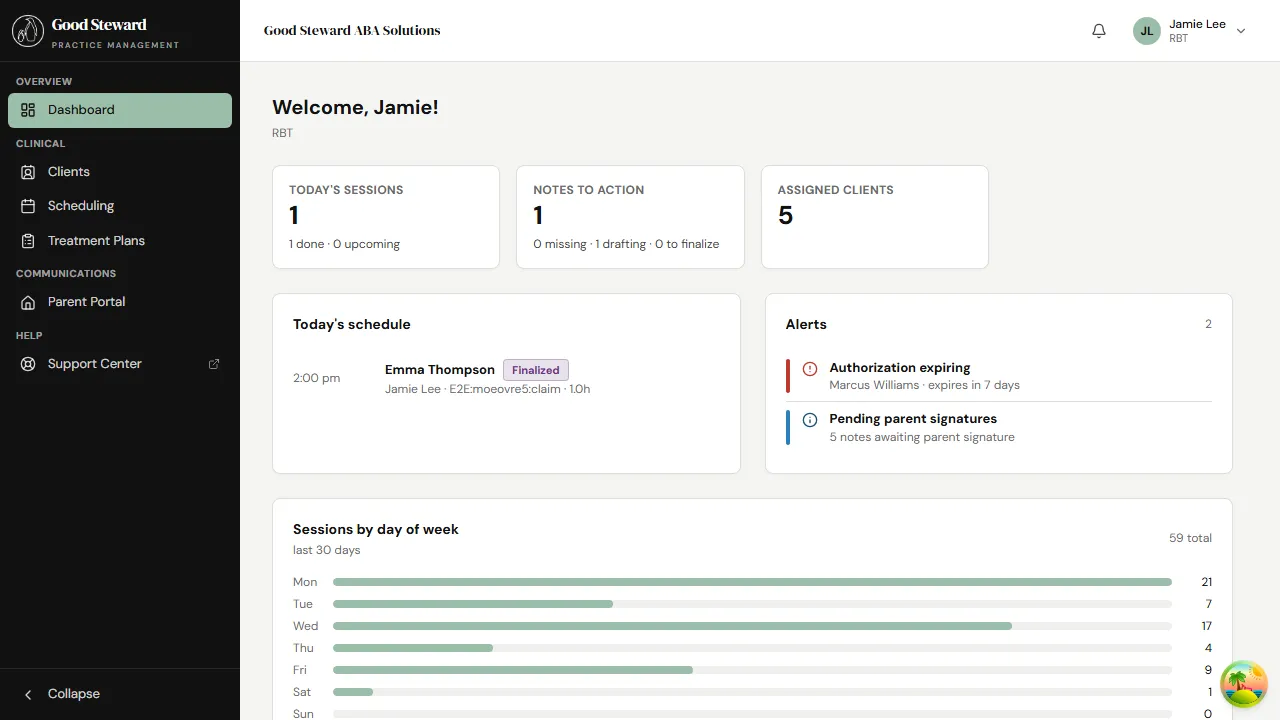
Task: Expand the Jamie Lee account dropdown
Action: click(1241, 31)
